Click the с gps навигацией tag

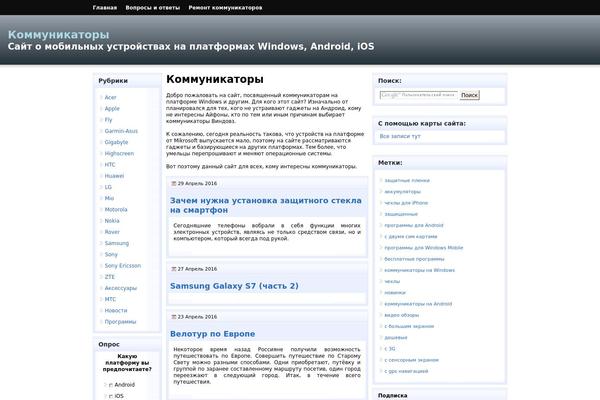tap(406, 371)
